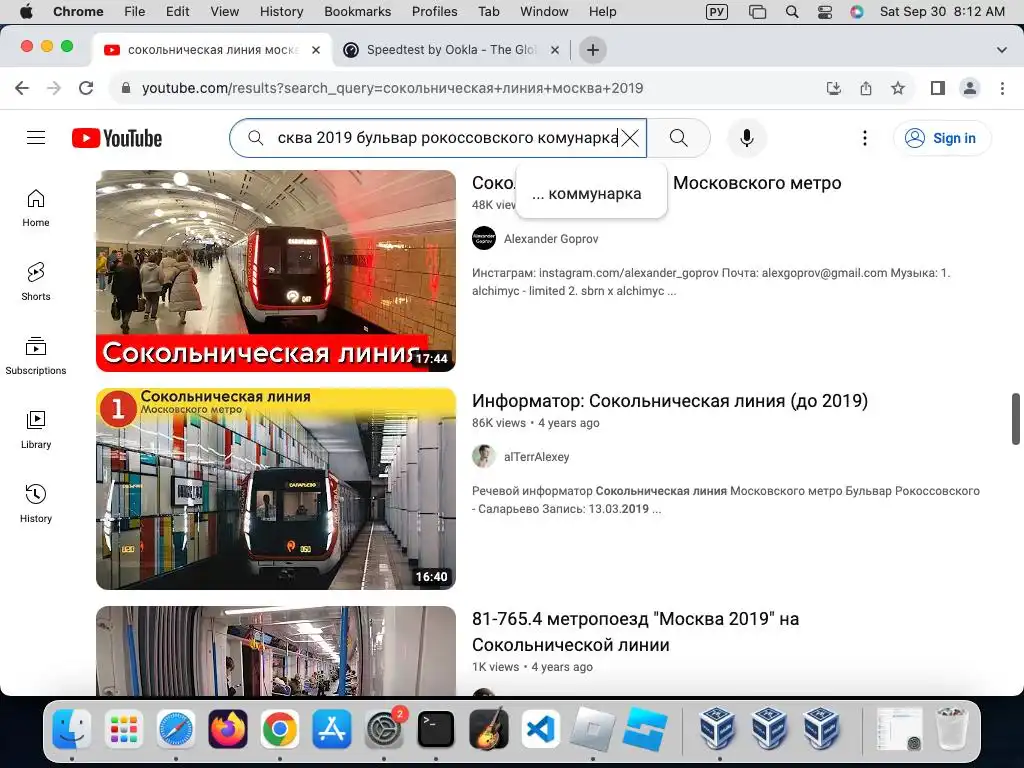Open Library in the sidebar
The width and height of the screenshot is (1024, 768).
click(x=36, y=430)
